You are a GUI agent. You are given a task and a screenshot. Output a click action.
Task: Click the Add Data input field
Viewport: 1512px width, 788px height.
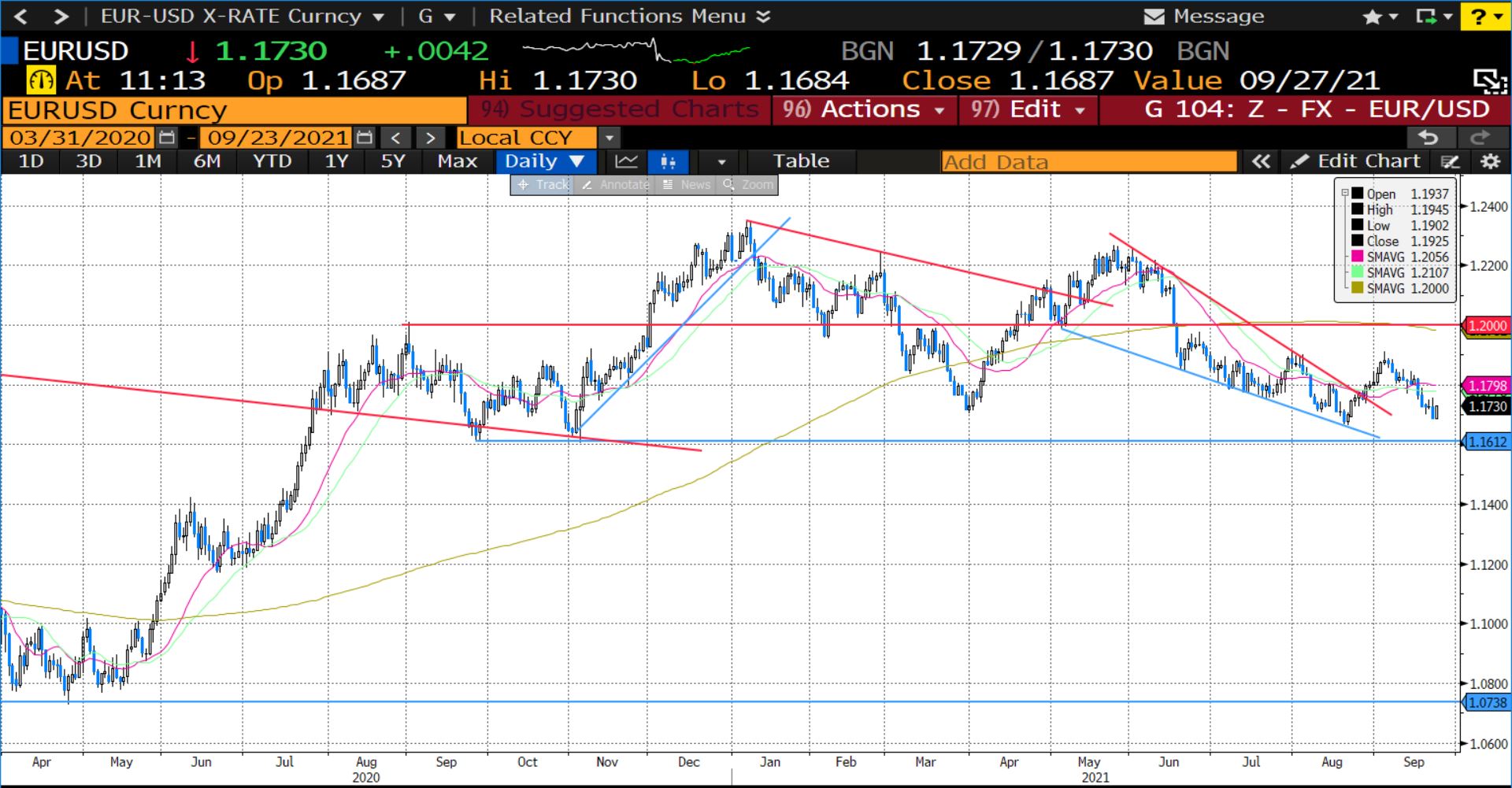[1089, 162]
